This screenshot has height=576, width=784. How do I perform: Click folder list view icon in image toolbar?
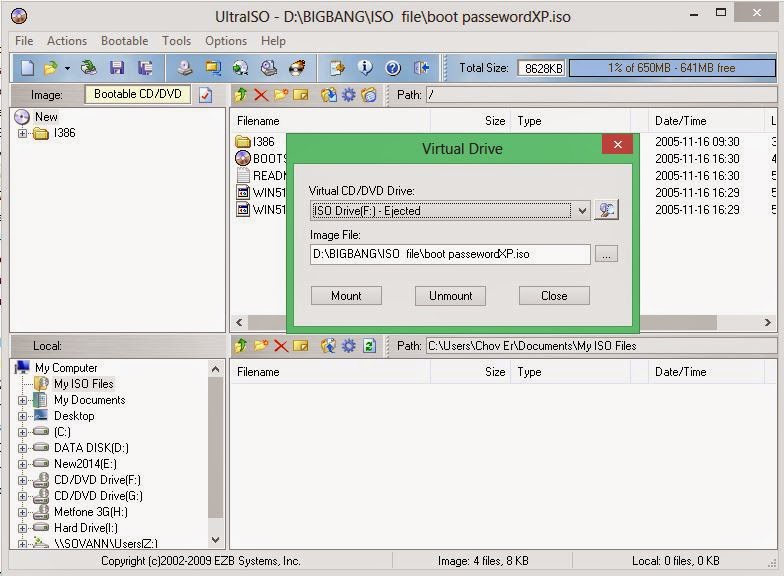pos(369,94)
